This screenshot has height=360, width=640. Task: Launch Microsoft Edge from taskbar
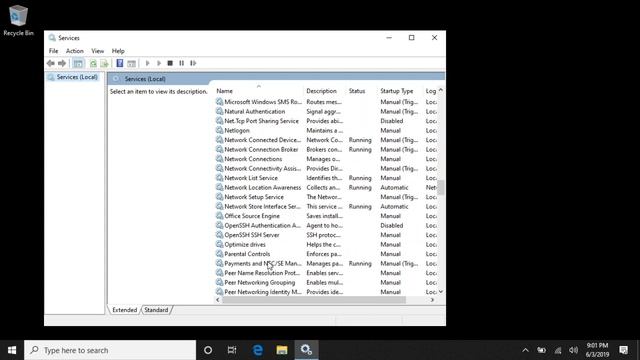pyautogui.click(x=258, y=350)
